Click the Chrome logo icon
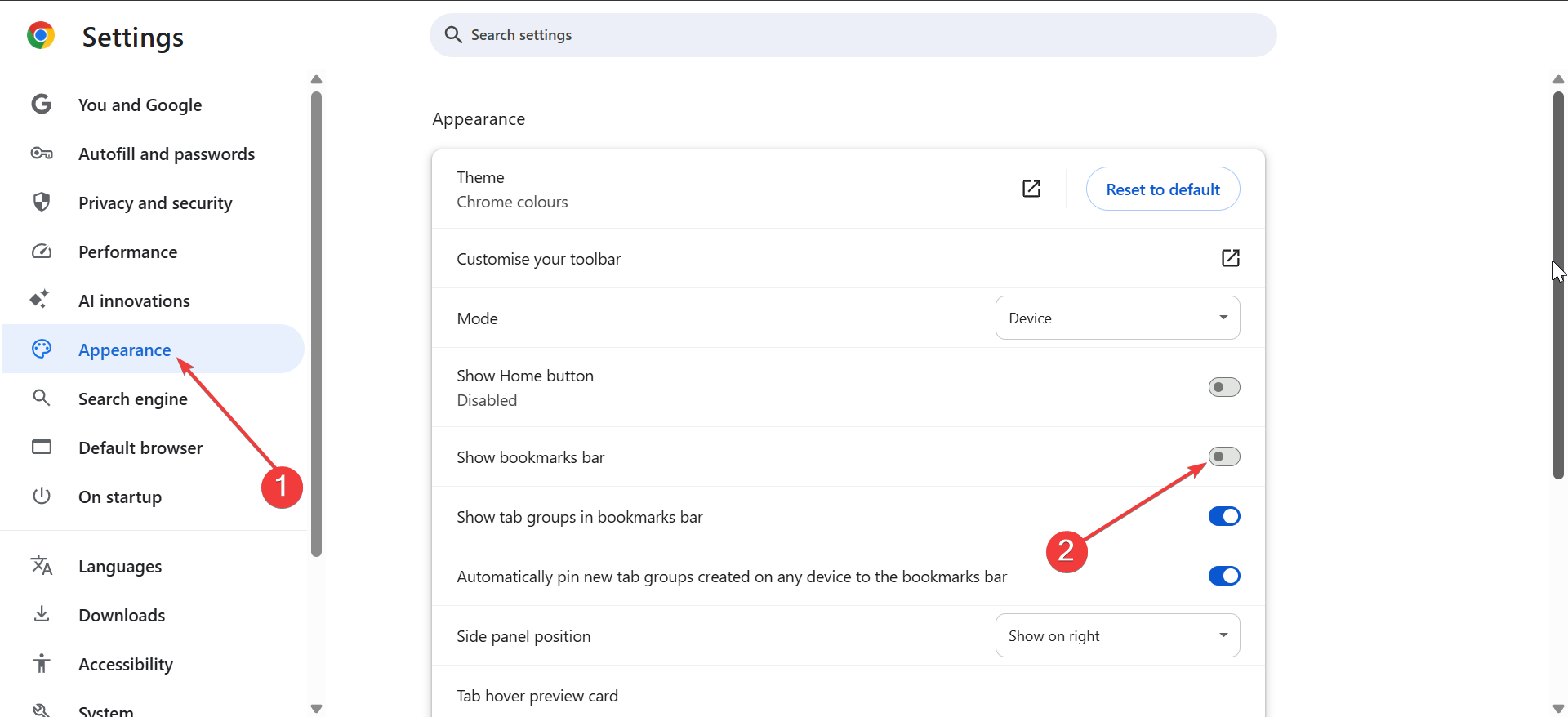 (x=41, y=36)
